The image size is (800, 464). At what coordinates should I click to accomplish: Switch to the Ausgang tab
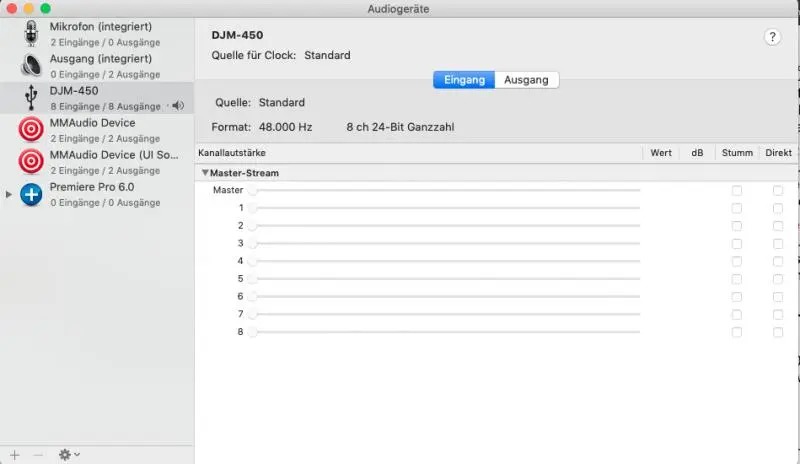click(526, 80)
